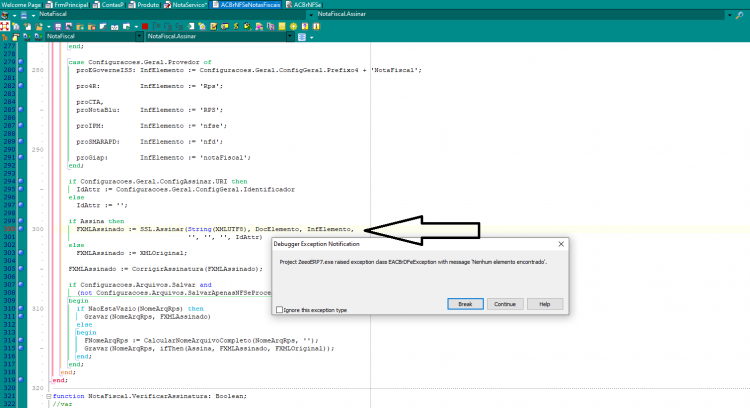Image resolution: width=750 pixels, height=408 pixels.
Task: Switch to the ContasP tab
Action: (109, 4)
